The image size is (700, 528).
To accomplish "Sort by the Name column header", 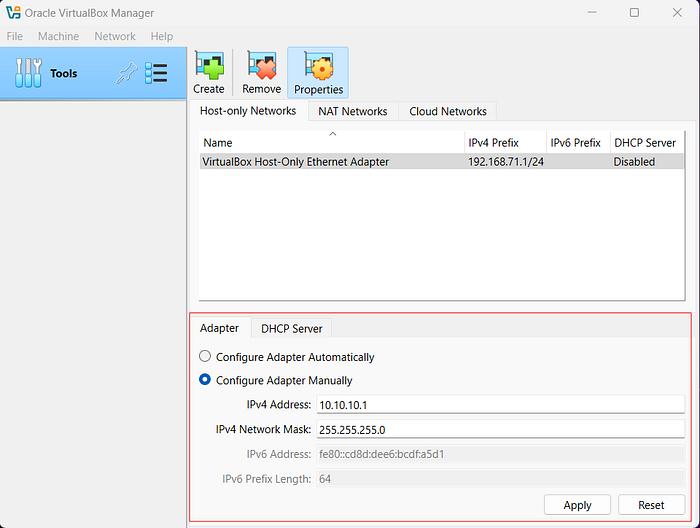I will click(x=332, y=142).
